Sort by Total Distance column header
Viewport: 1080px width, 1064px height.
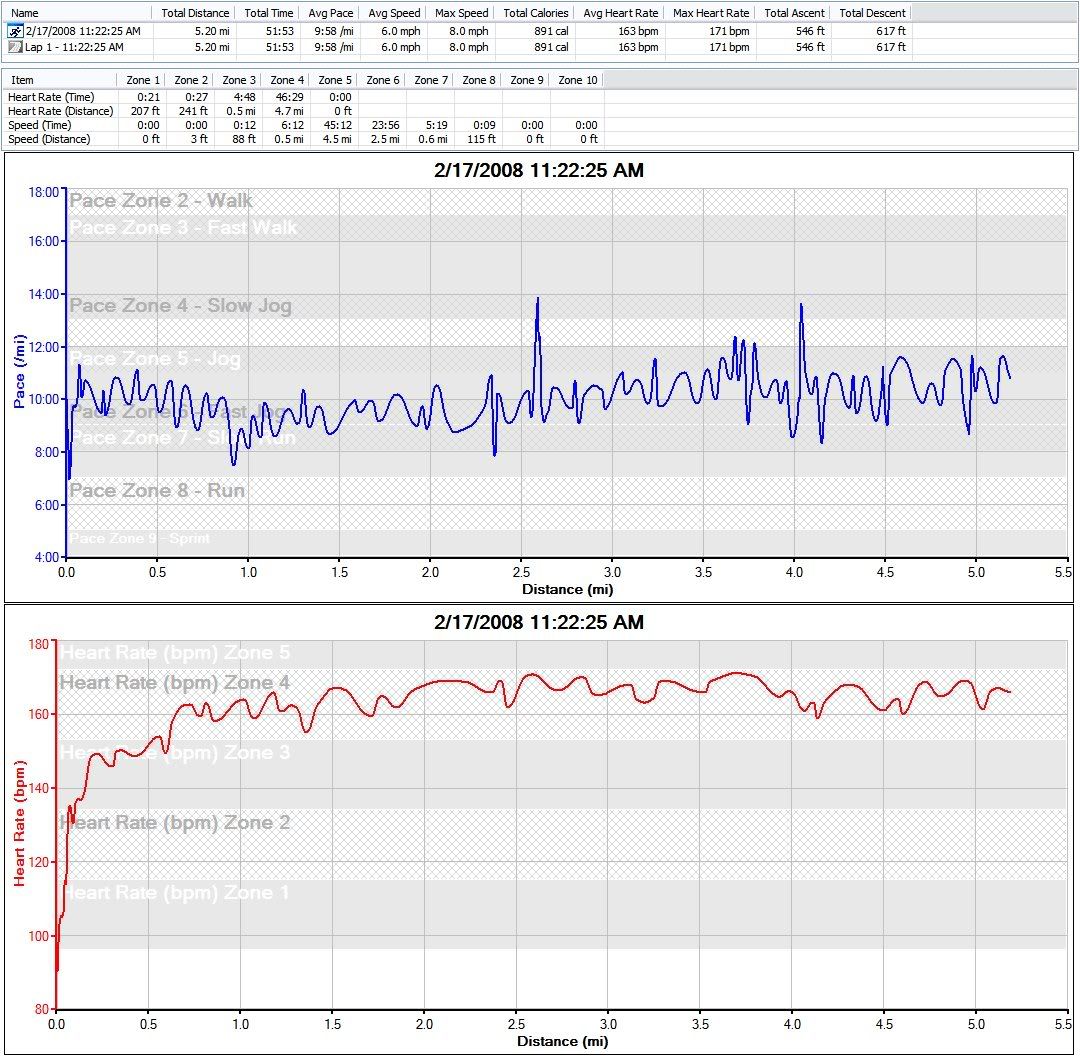(x=195, y=13)
